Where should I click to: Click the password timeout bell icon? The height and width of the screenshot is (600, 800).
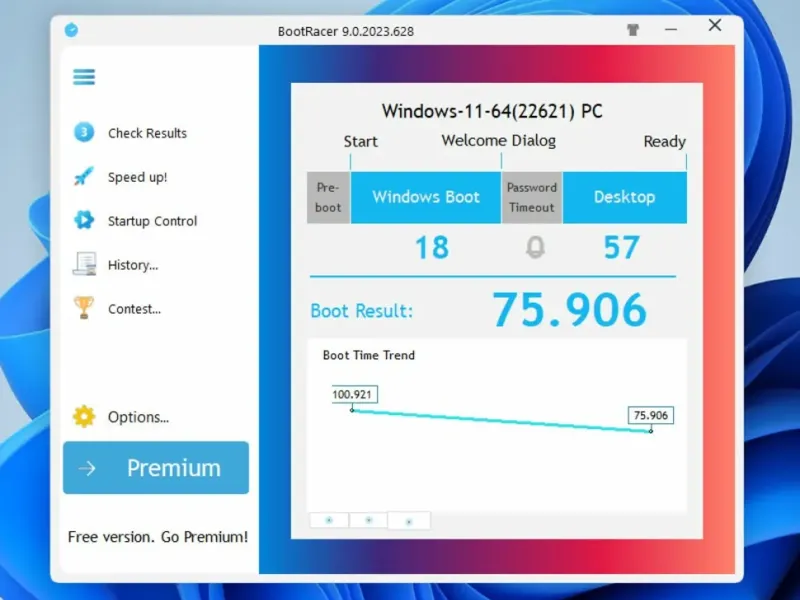coord(535,248)
